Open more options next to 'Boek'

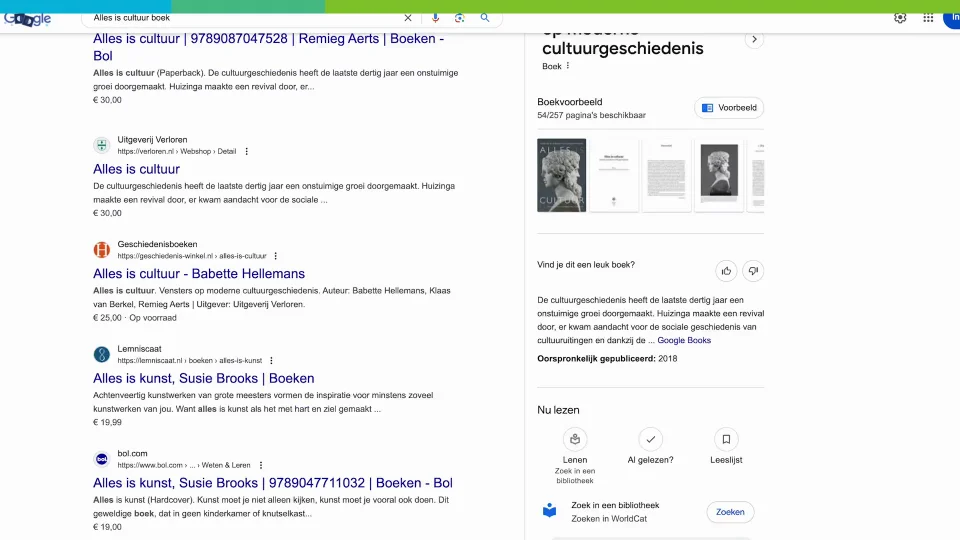[568, 66]
